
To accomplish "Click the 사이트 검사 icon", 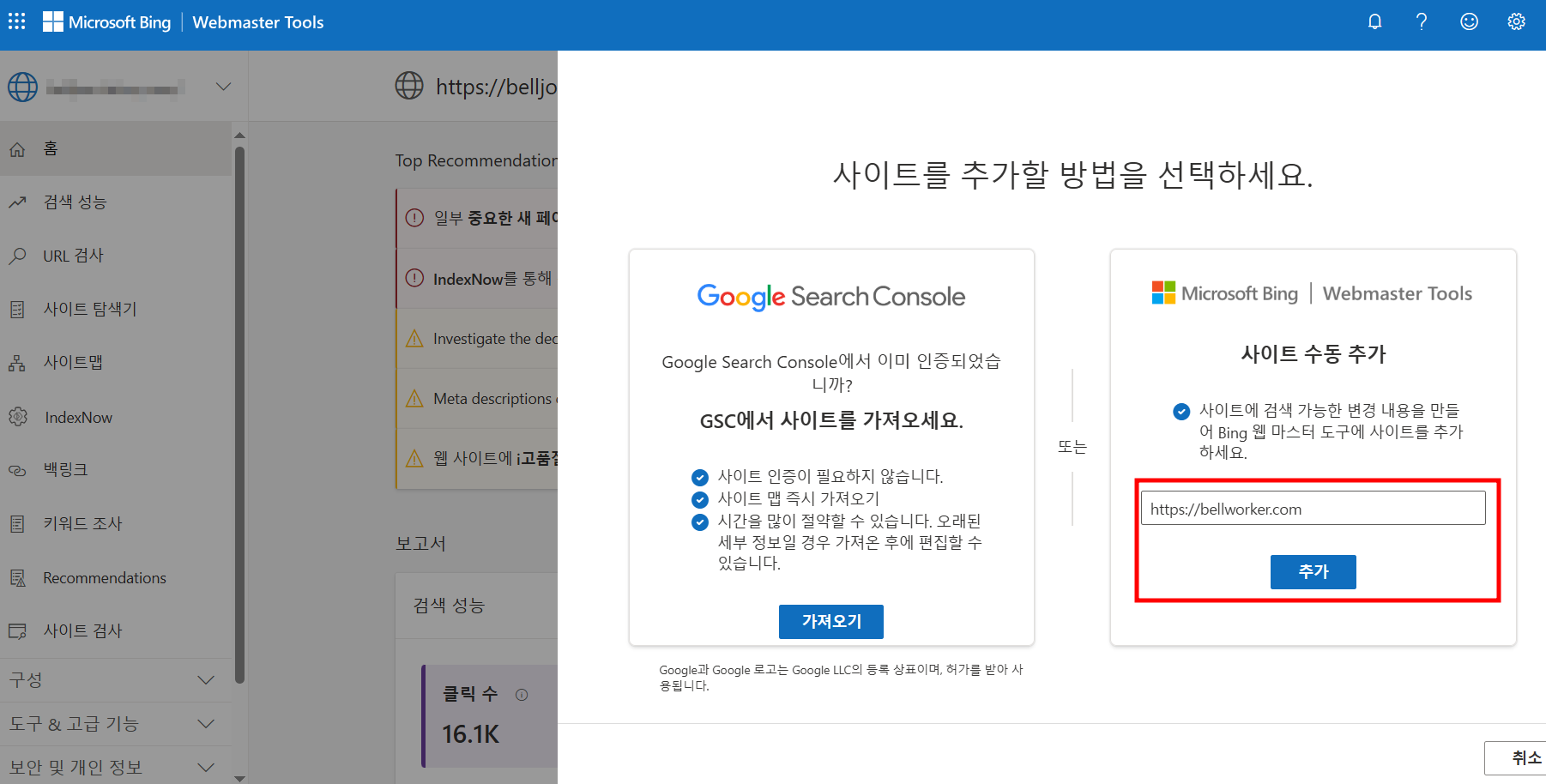I will 17,630.
